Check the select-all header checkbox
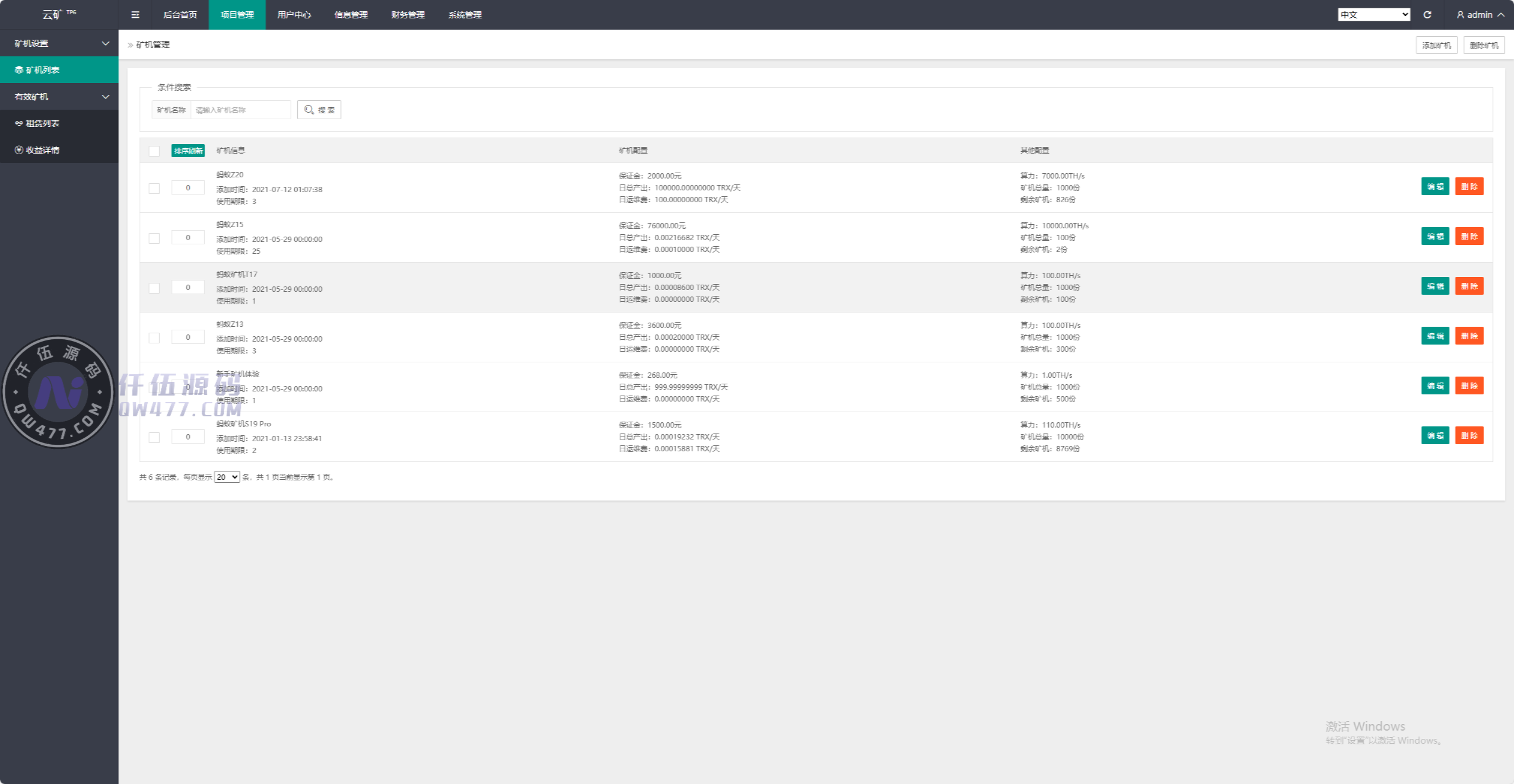Viewport: 1514px width, 784px height. (154, 151)
